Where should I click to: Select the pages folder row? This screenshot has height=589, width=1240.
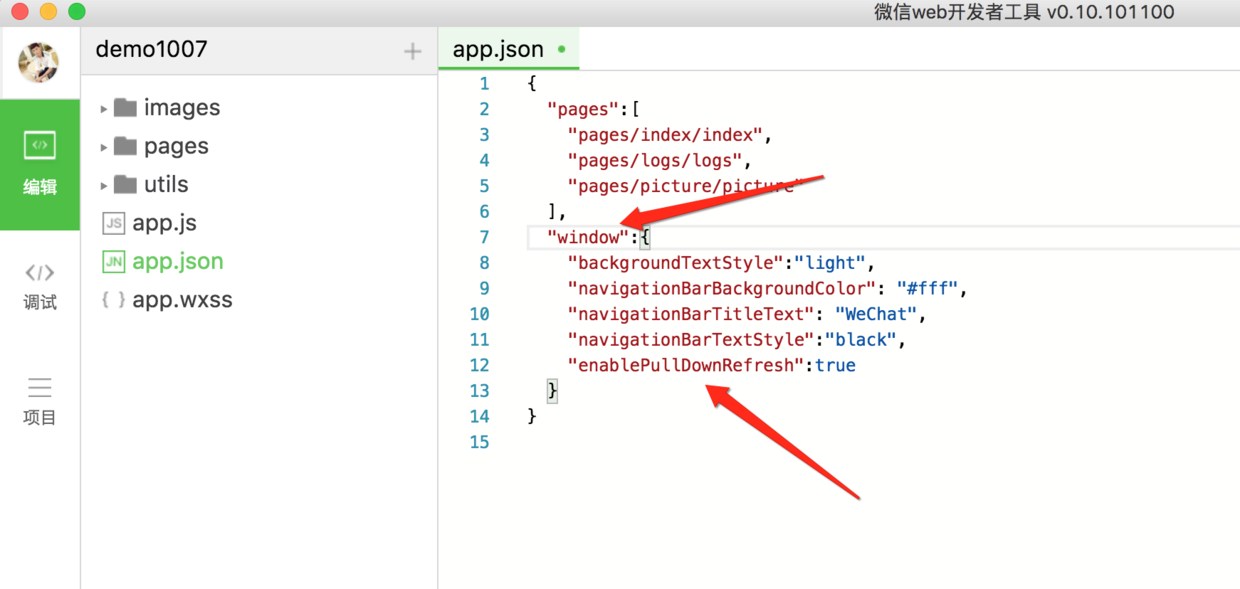tap(259, 146)
